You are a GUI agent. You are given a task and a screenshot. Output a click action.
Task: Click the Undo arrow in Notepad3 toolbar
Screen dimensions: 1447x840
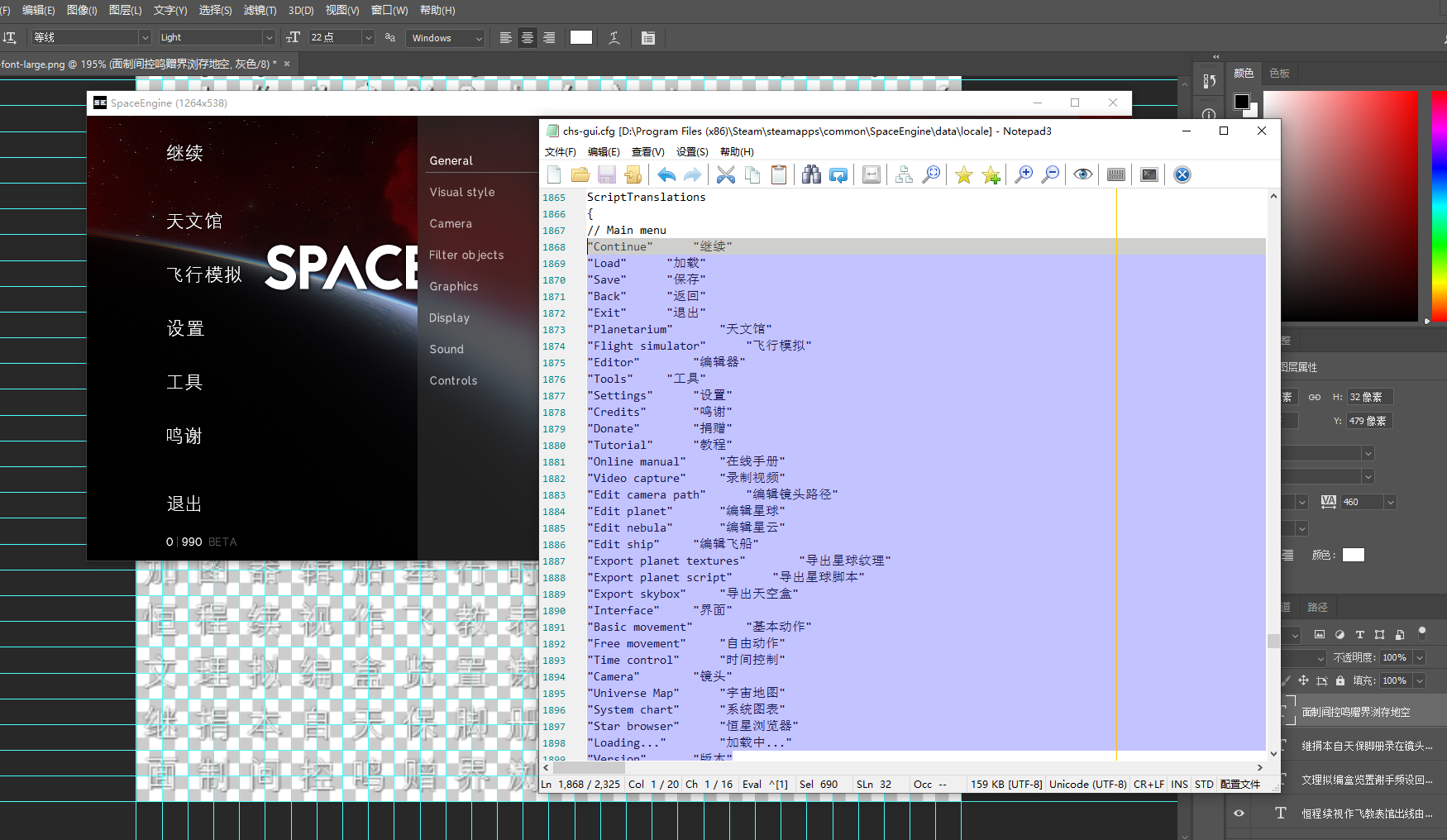tap(666, 174)
